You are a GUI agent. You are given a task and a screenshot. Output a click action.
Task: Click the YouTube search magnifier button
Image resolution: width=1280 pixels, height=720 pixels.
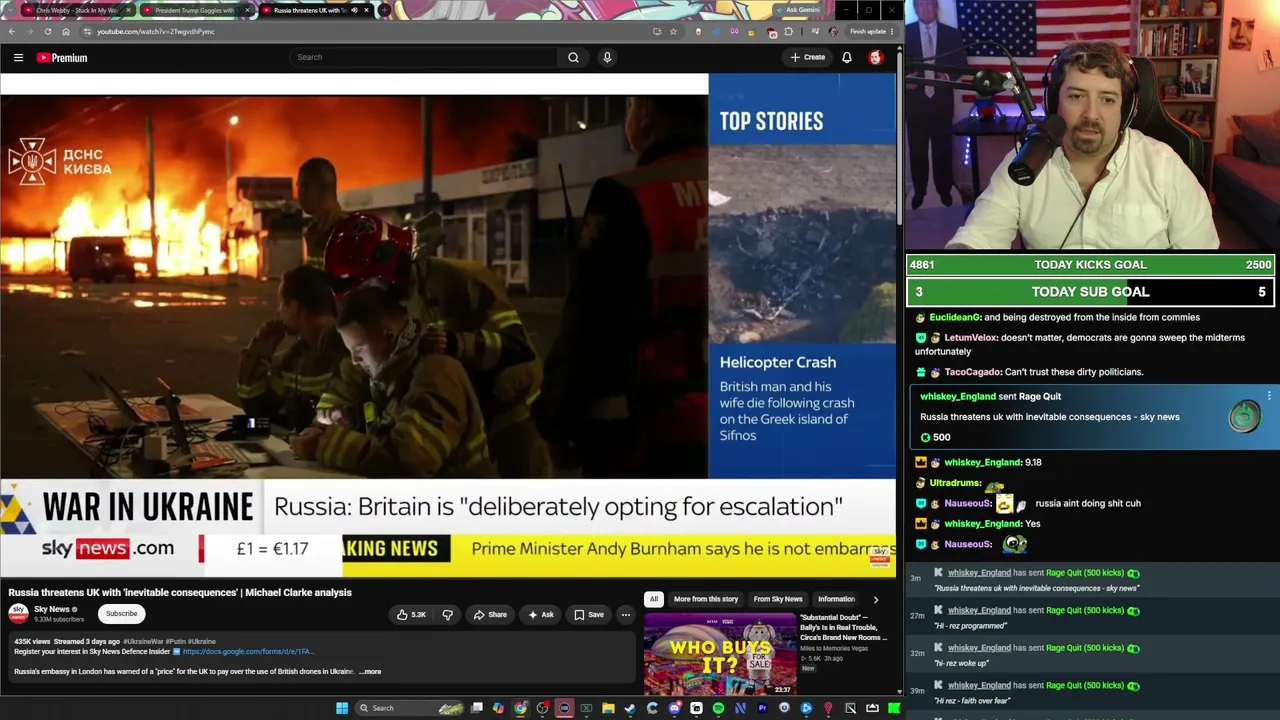(573, 58)
